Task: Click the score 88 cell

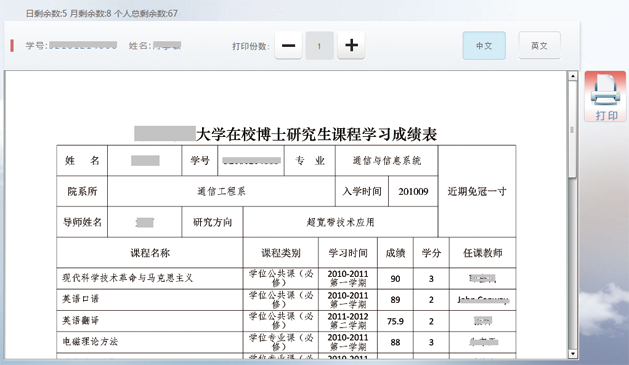Action: click(x=396, y=343)
